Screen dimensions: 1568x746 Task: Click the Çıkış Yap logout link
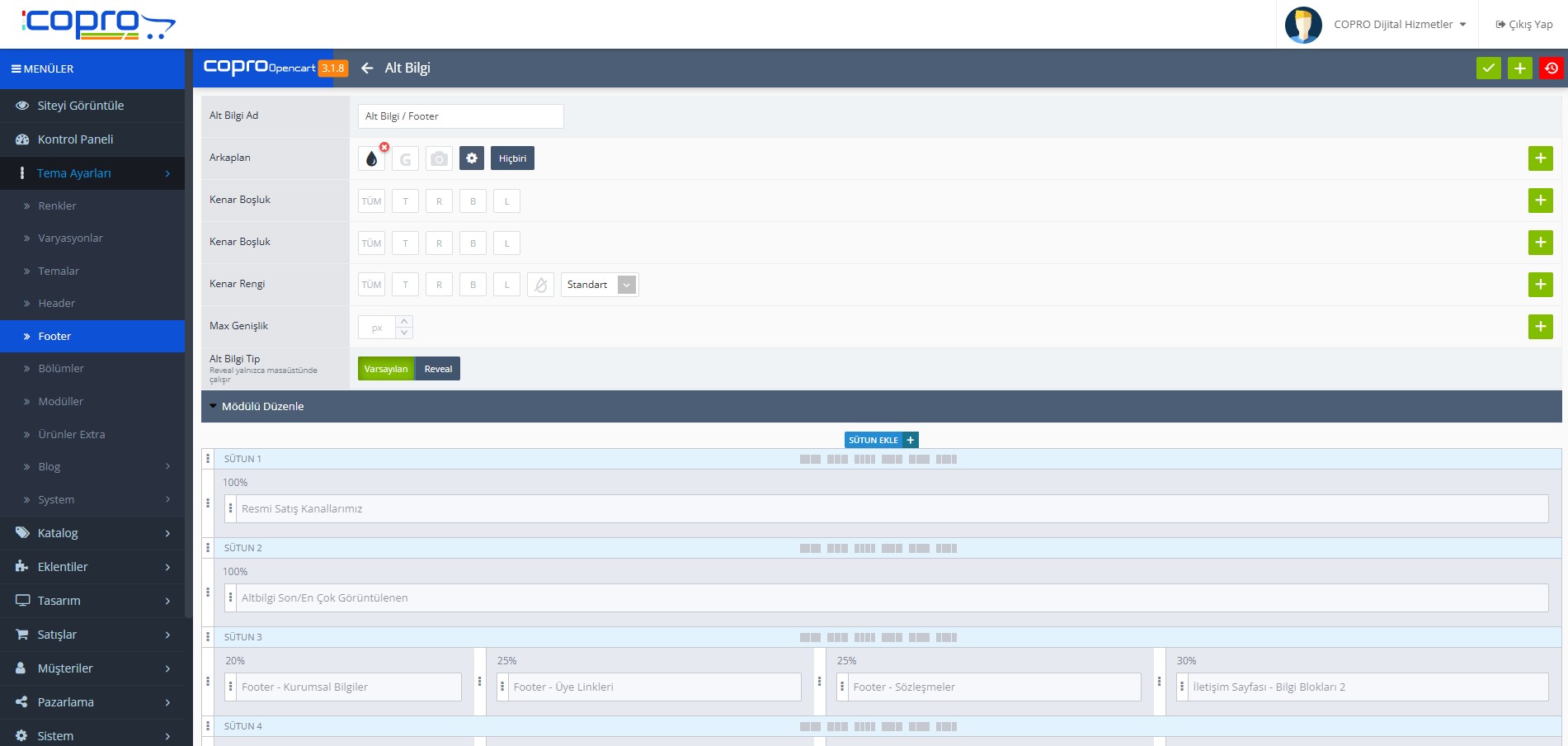click(1524, 25)
